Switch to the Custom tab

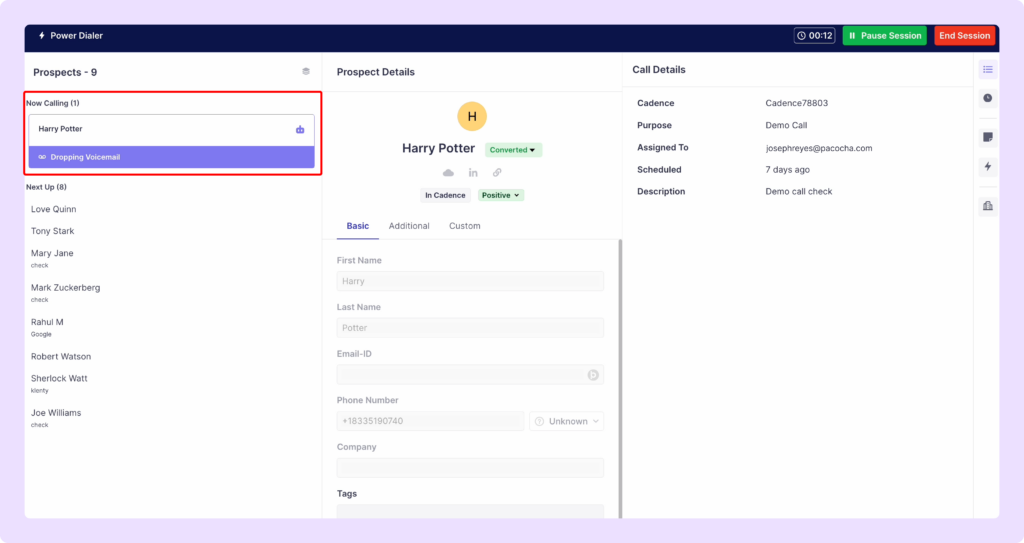464,226
